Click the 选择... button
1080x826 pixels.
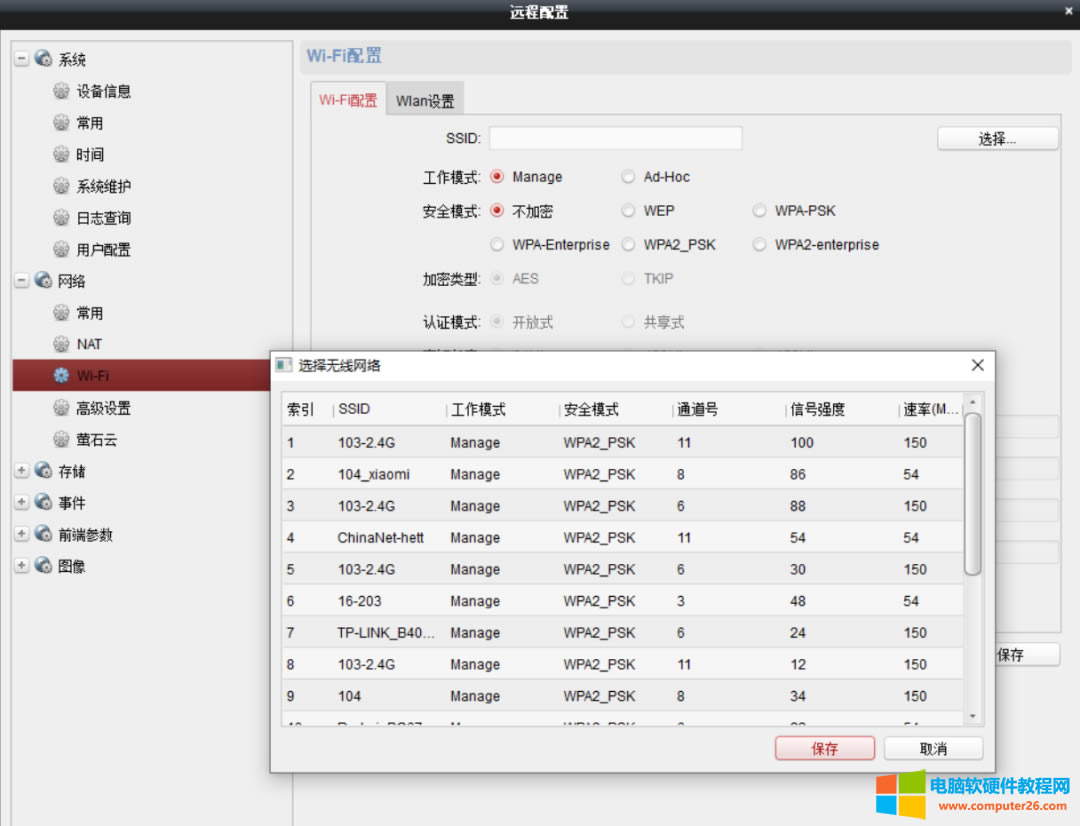click(x=997, y=139)
